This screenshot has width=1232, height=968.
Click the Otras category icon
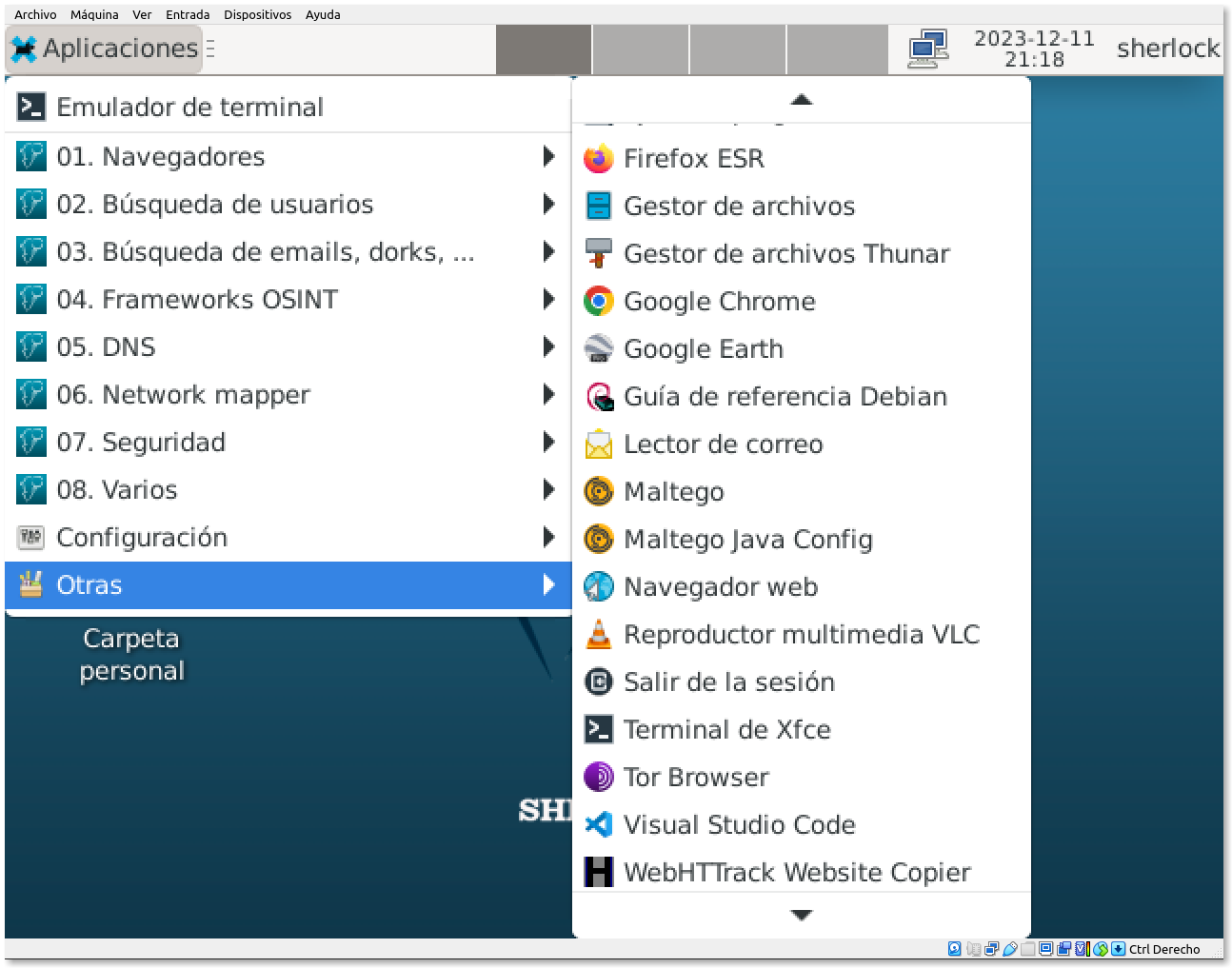31,584
